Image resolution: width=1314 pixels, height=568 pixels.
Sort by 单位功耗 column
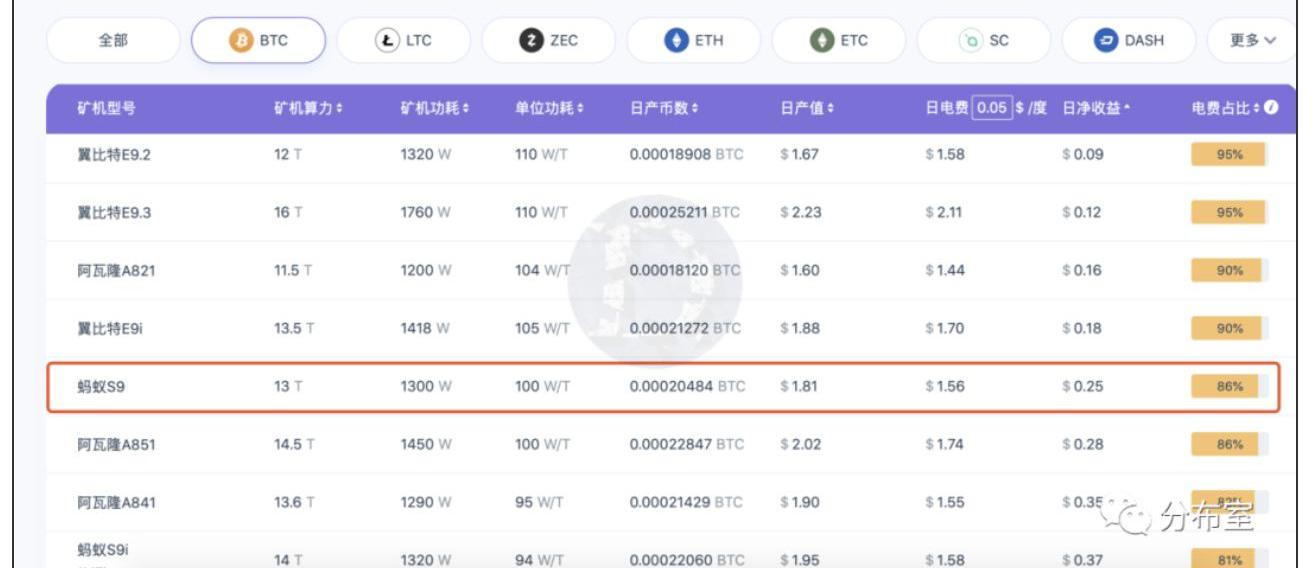click(549, 108)
